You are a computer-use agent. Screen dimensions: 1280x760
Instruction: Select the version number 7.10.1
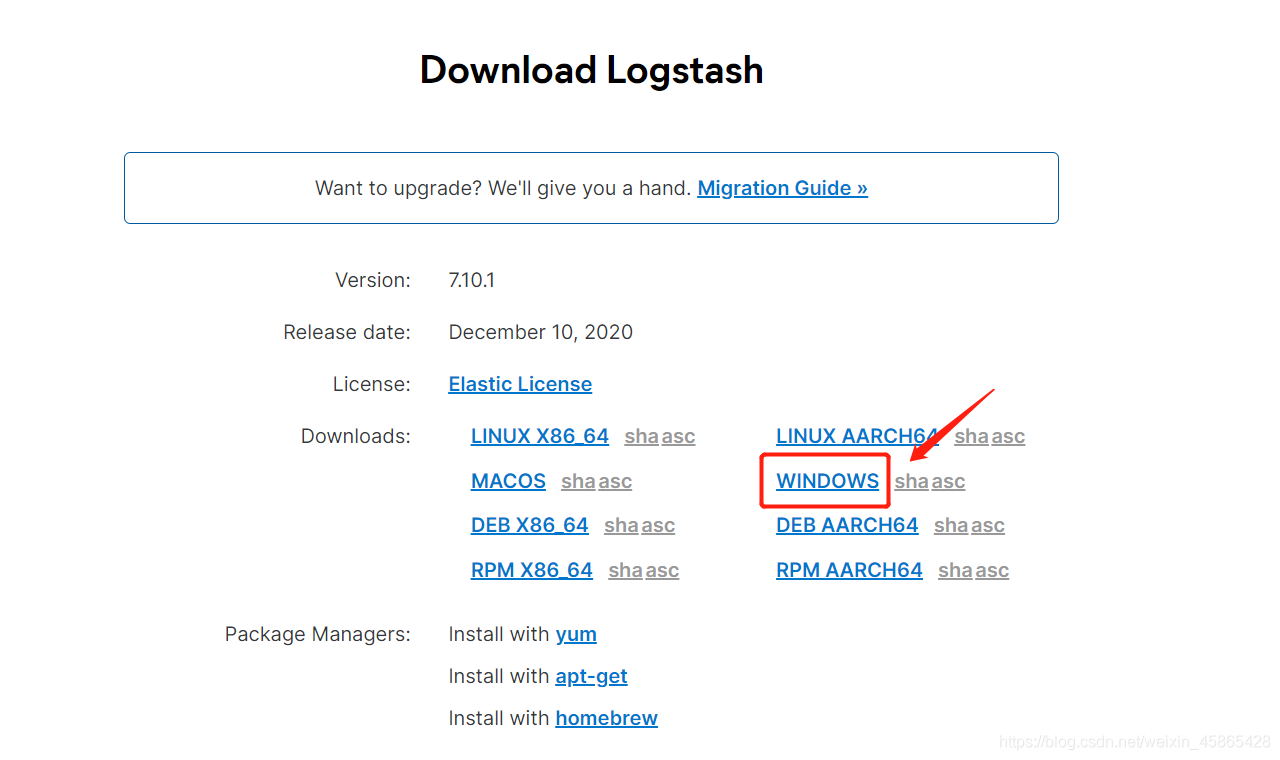[x=472, y=280]
